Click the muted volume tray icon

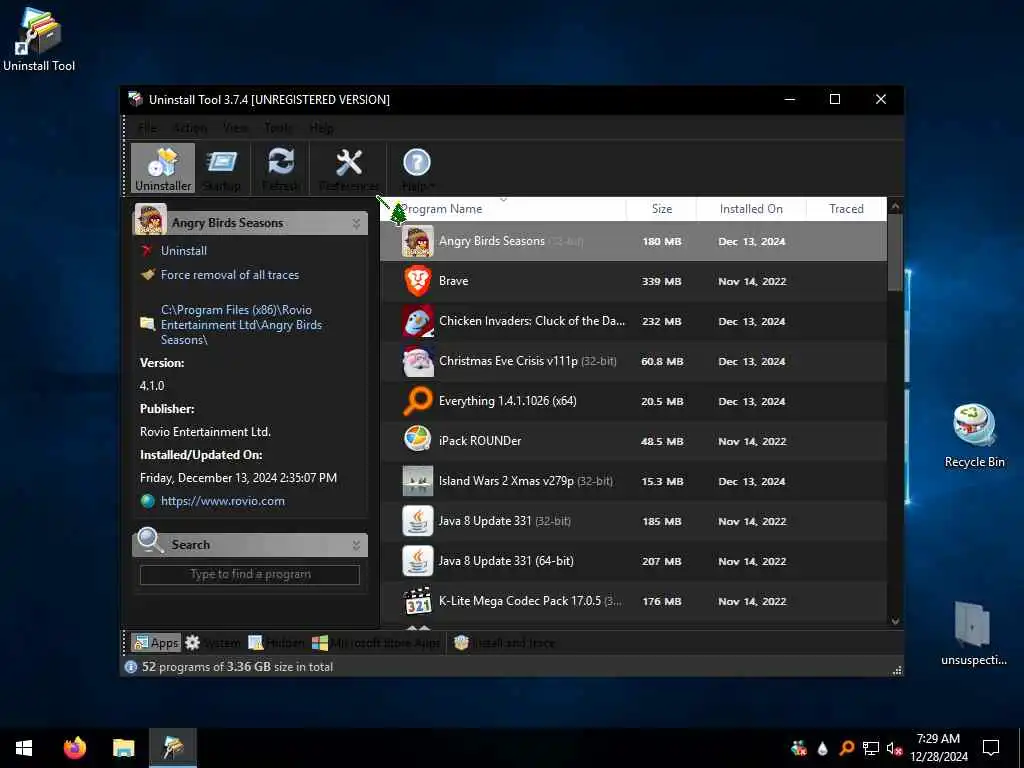(894, 748)
